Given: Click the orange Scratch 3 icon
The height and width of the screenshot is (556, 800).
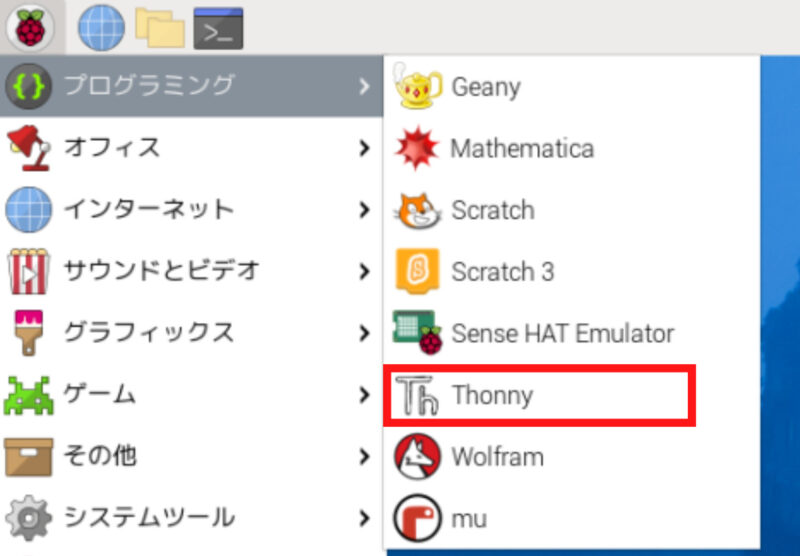Looking at the screenshot, I should (x=417, y=271).
